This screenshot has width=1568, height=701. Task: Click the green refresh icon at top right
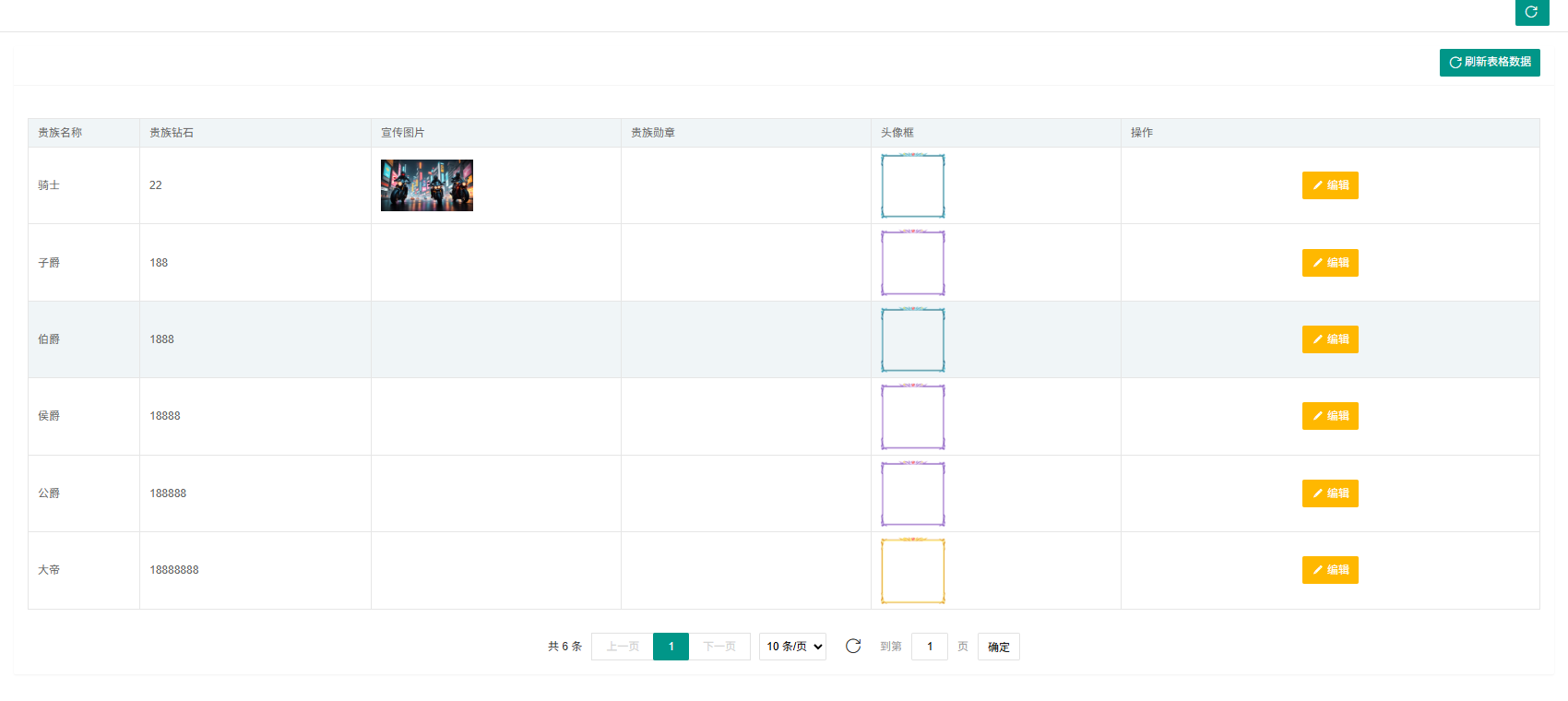pyautogui.click(x=1531, y=12)
